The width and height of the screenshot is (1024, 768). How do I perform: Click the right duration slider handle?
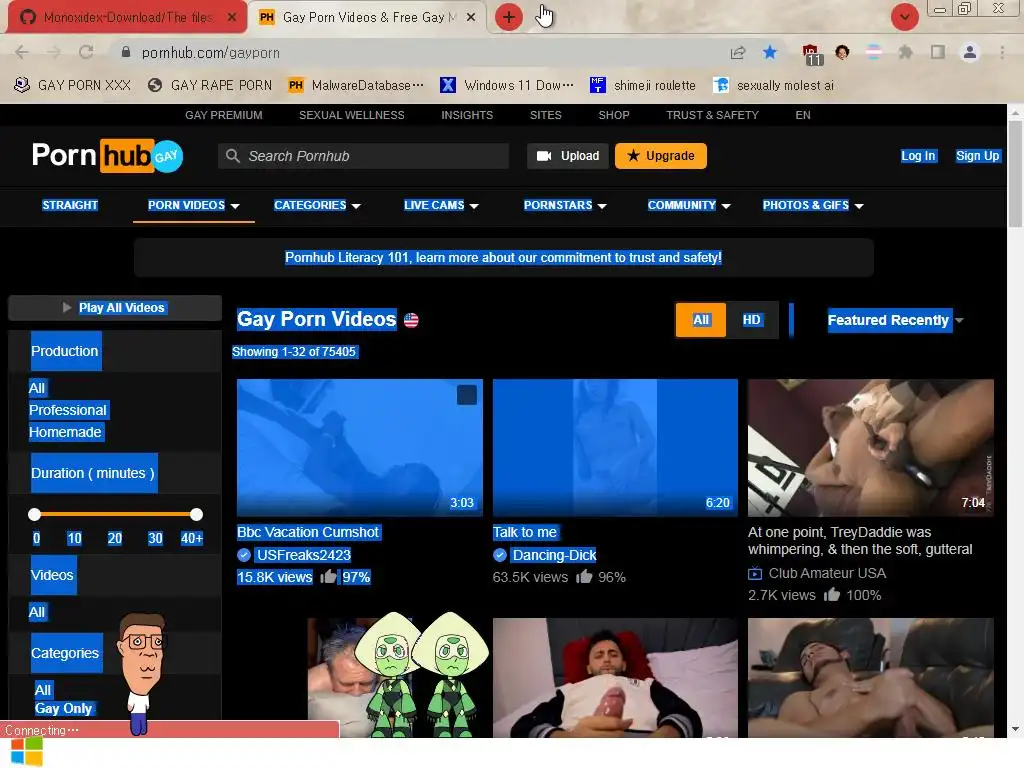point(197,515)
